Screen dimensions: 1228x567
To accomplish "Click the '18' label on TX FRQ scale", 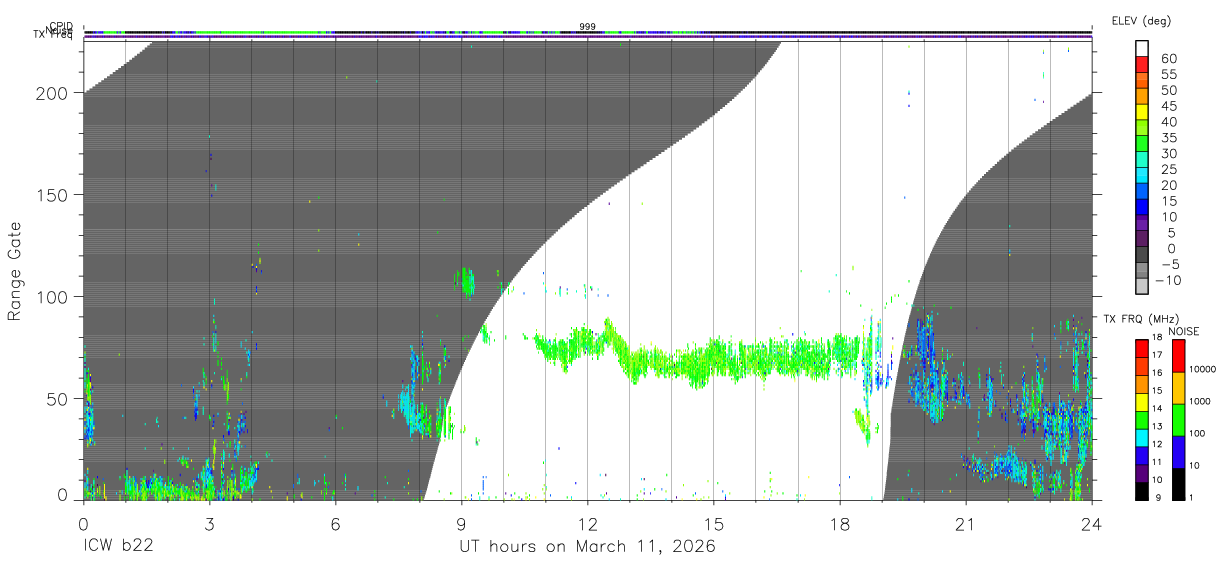I will [x=1157, y=337].
